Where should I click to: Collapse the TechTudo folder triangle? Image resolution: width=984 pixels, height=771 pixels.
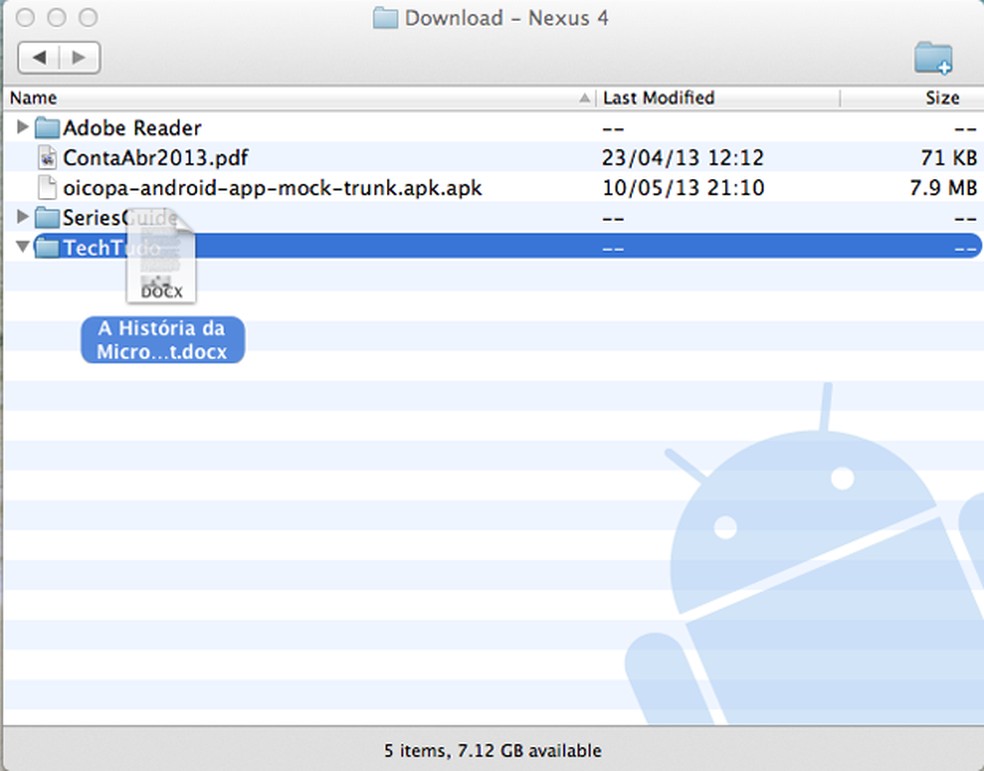click(x=23, y=247)
